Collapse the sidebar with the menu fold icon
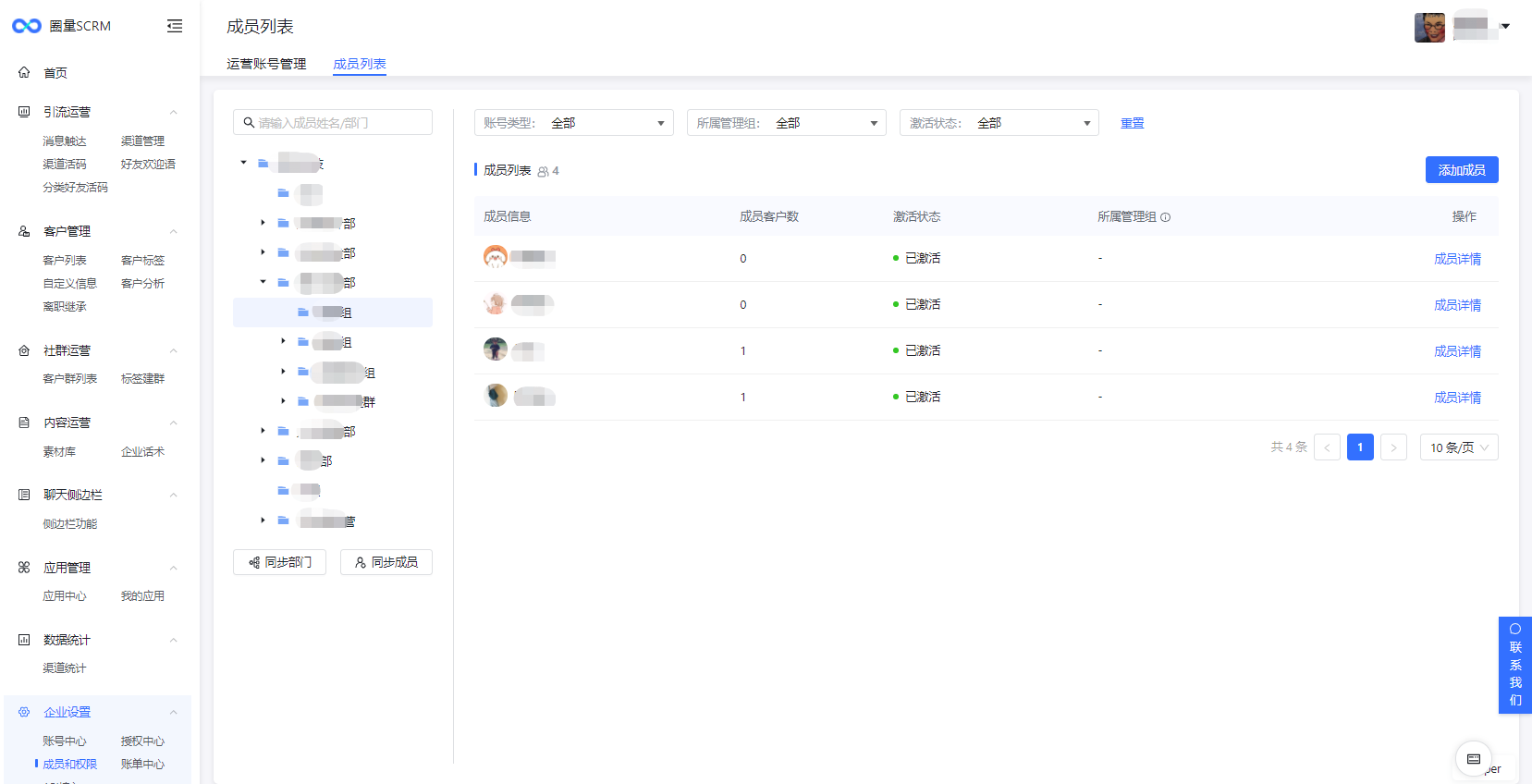 tap(174, 26)
